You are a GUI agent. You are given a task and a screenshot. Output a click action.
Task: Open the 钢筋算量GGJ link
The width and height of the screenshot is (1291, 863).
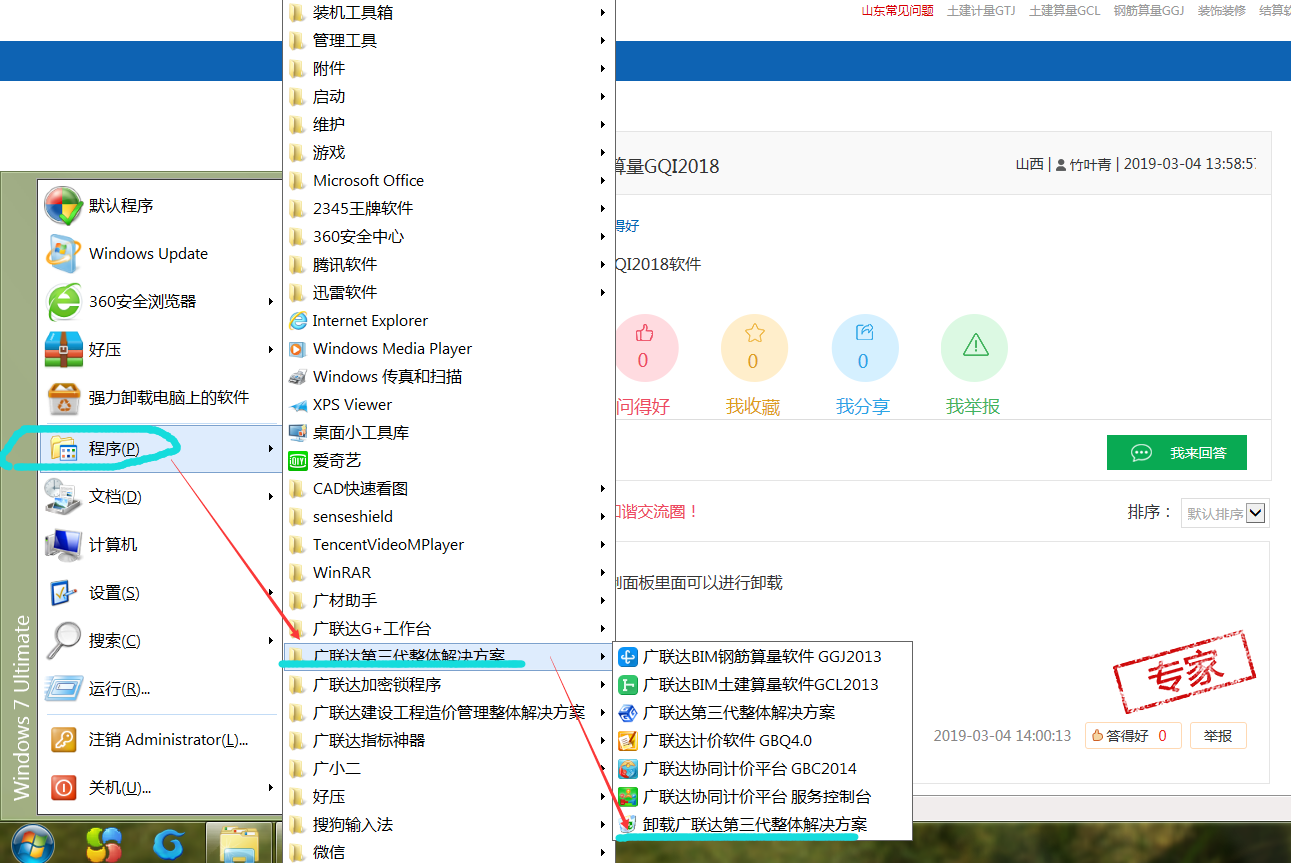(1149, 11)
